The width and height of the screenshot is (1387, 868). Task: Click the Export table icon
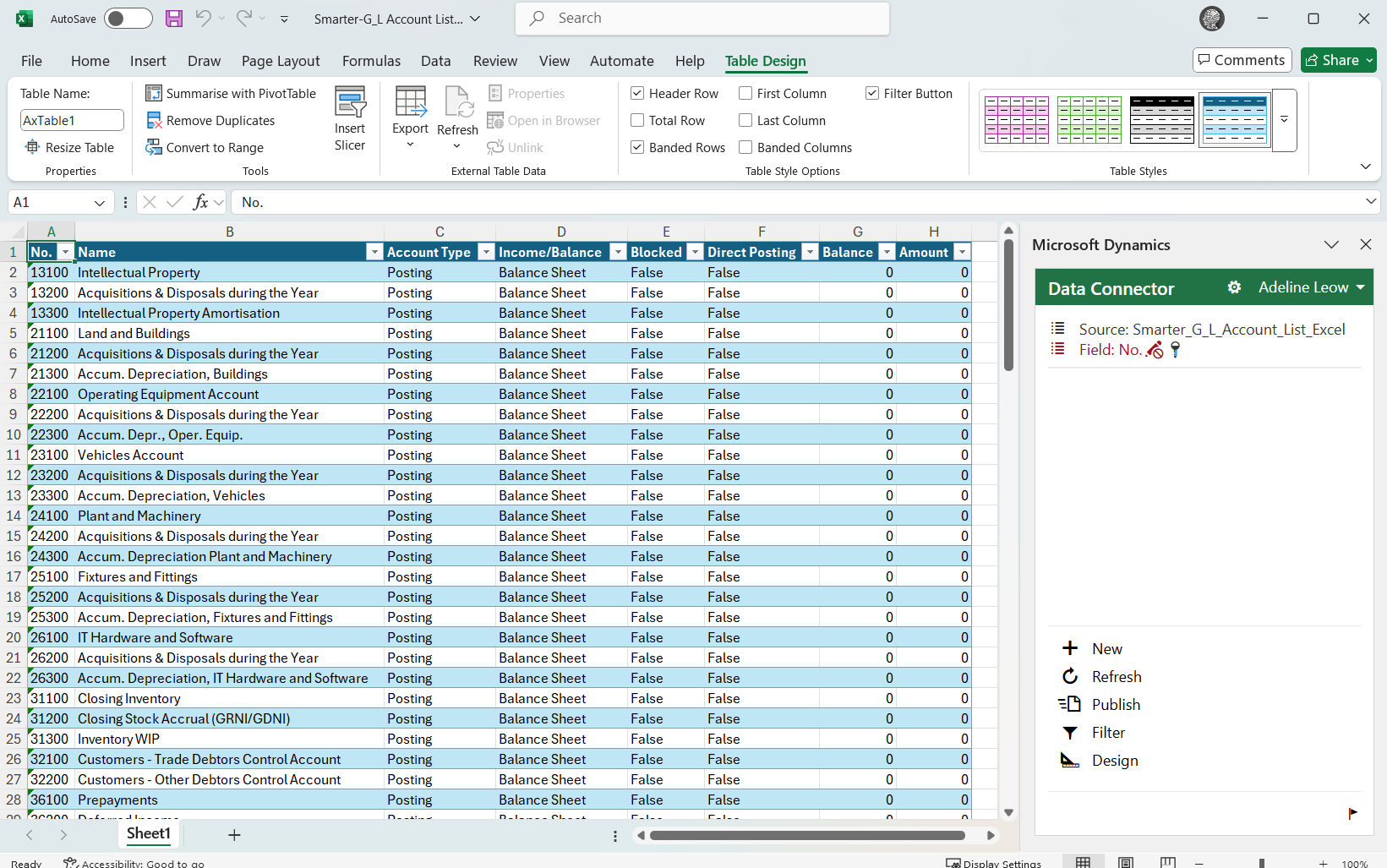tap(411, 101)
